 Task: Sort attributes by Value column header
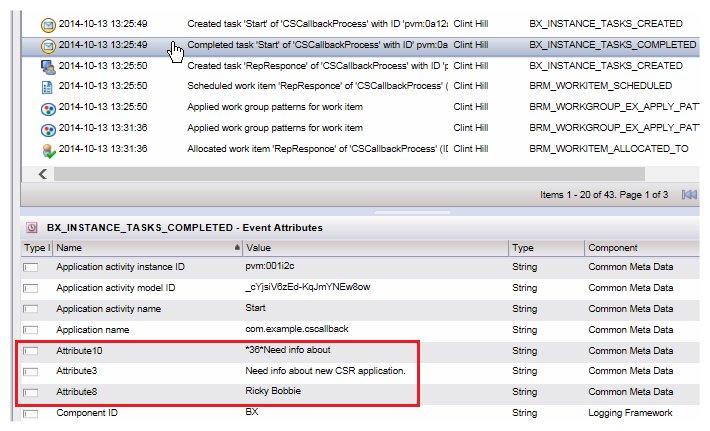click(x=370, y=247)
